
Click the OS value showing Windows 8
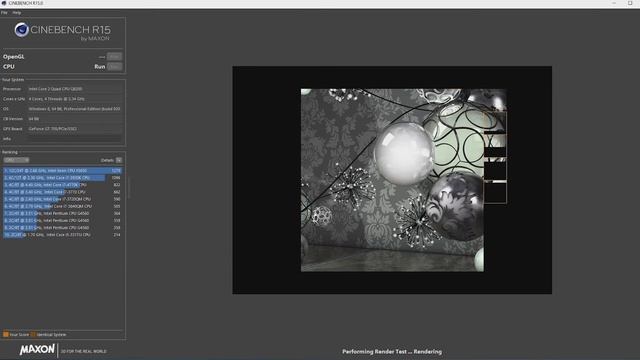74,109
